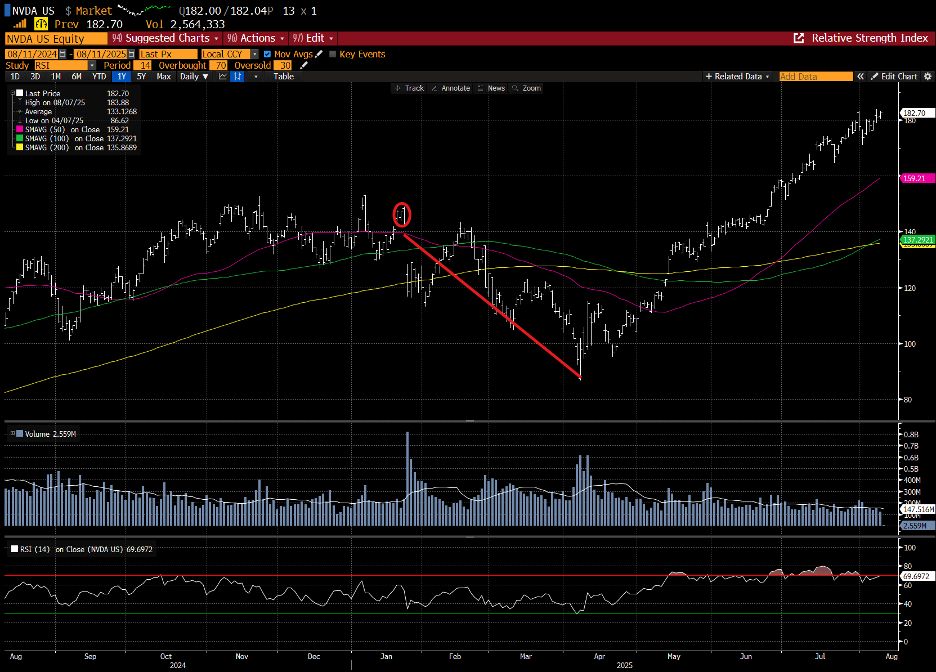Click the Zoom chart tool
Viewport: 936px width, 672px height.
pos(526,88)
